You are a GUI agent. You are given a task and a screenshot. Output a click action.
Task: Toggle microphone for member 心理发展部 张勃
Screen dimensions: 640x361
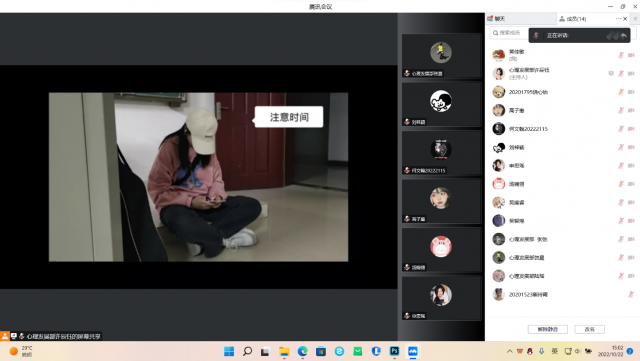pyautogui.click(x=621, y=239)
